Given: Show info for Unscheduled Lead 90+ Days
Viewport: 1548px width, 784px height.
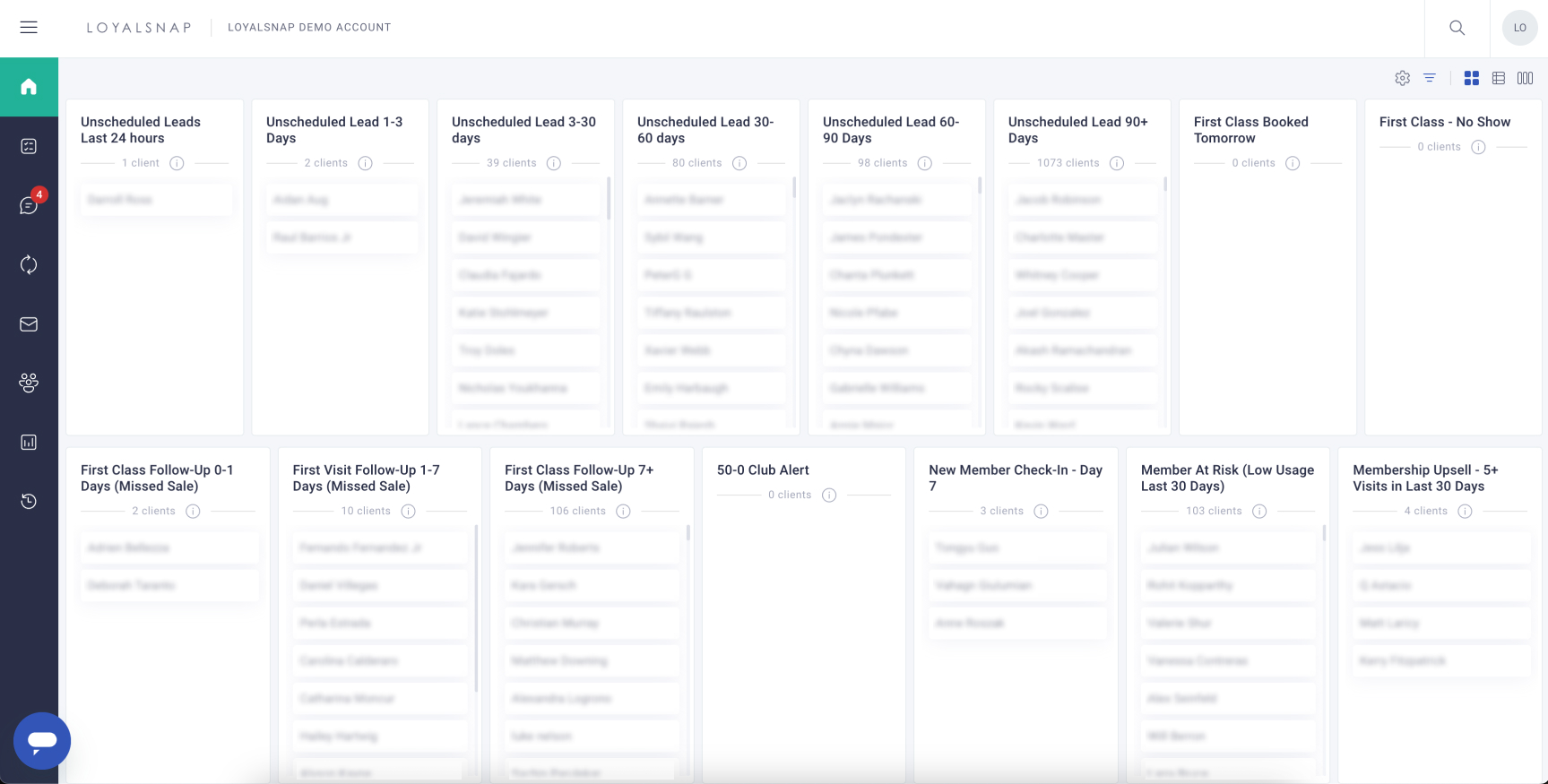Looking at the screenshot, I should click(x=1117, y=163).
